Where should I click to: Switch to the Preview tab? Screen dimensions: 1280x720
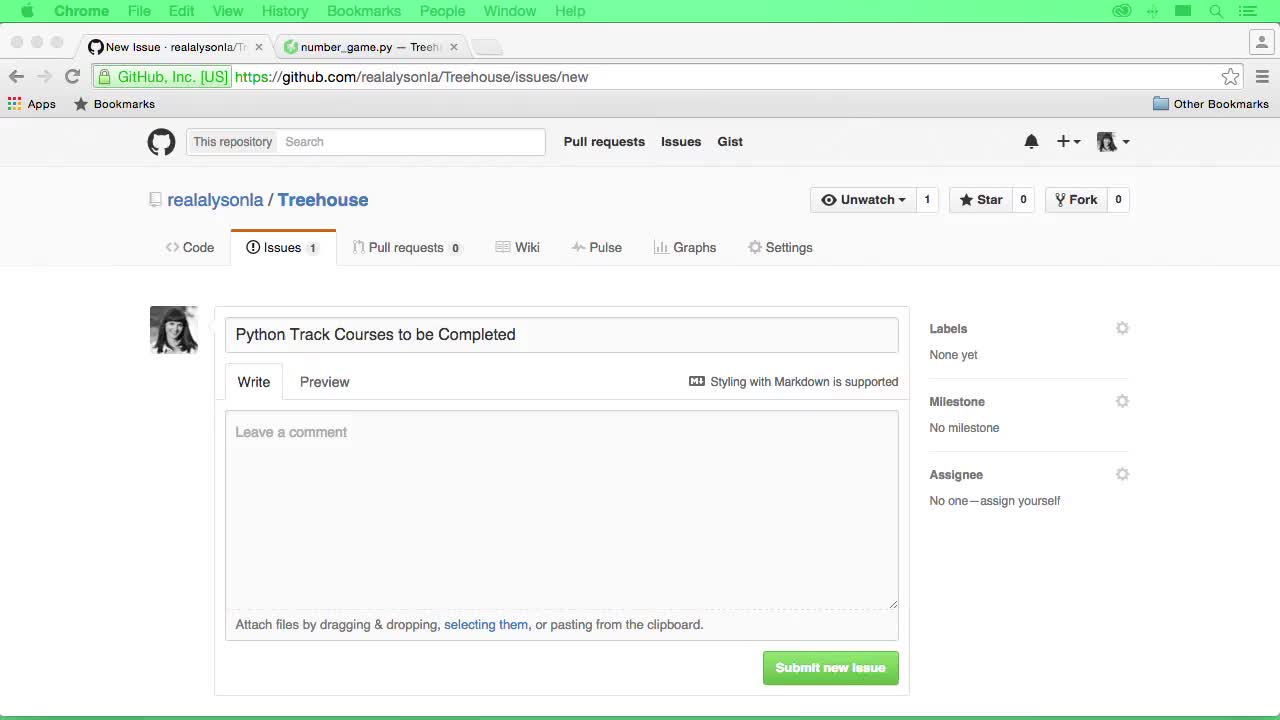(325, 382)
